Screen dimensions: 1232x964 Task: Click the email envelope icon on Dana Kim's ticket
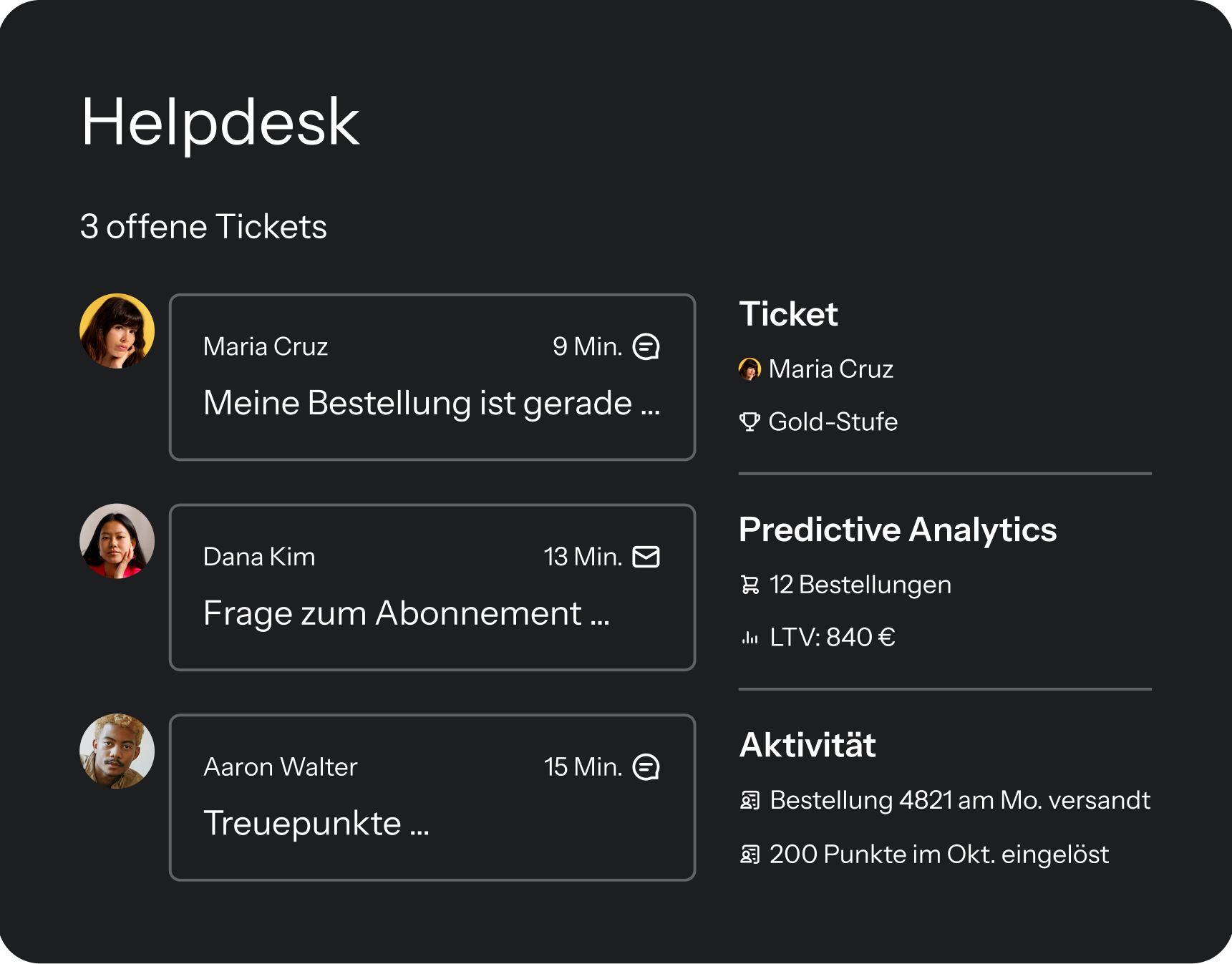(646, 557)
